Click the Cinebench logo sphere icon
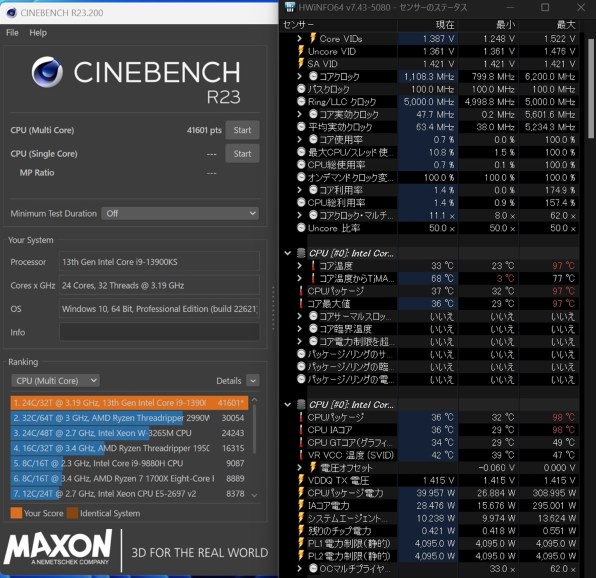 (47, 72)
